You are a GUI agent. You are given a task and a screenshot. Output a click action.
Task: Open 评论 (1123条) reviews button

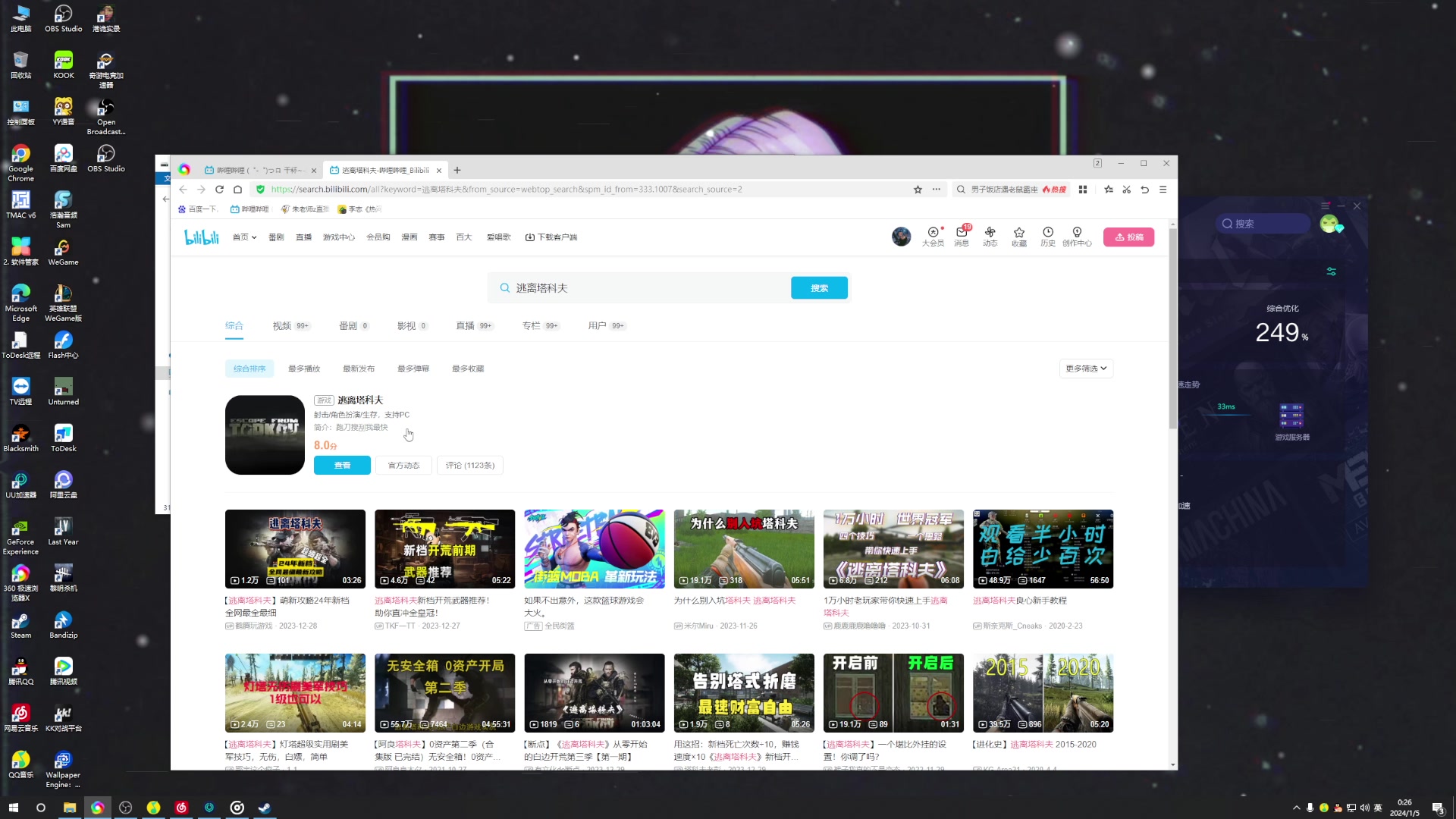point(470,466)
